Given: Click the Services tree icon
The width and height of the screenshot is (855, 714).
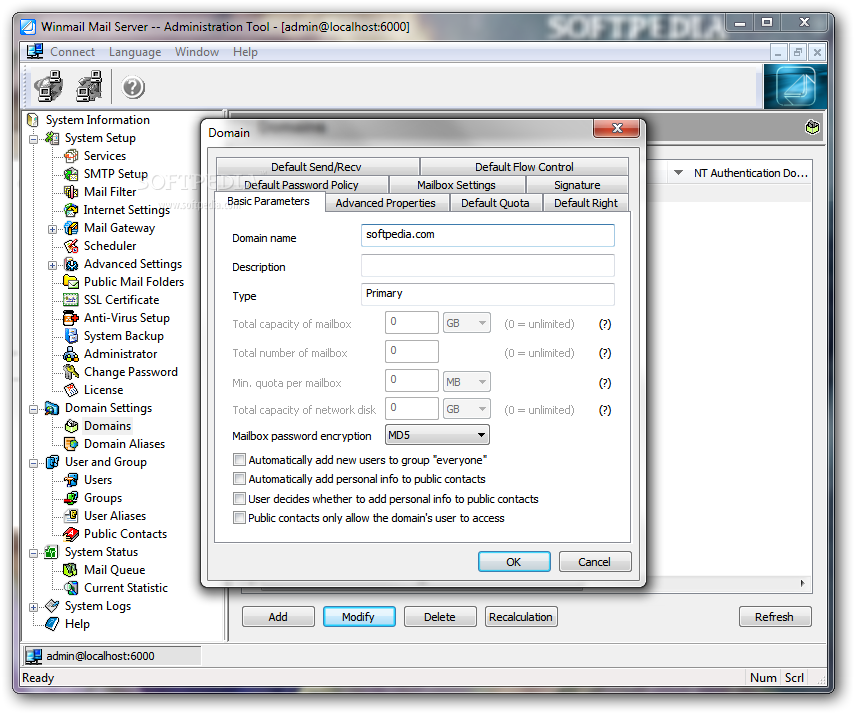Looking at the screenshot, I should tap(71, 156).
